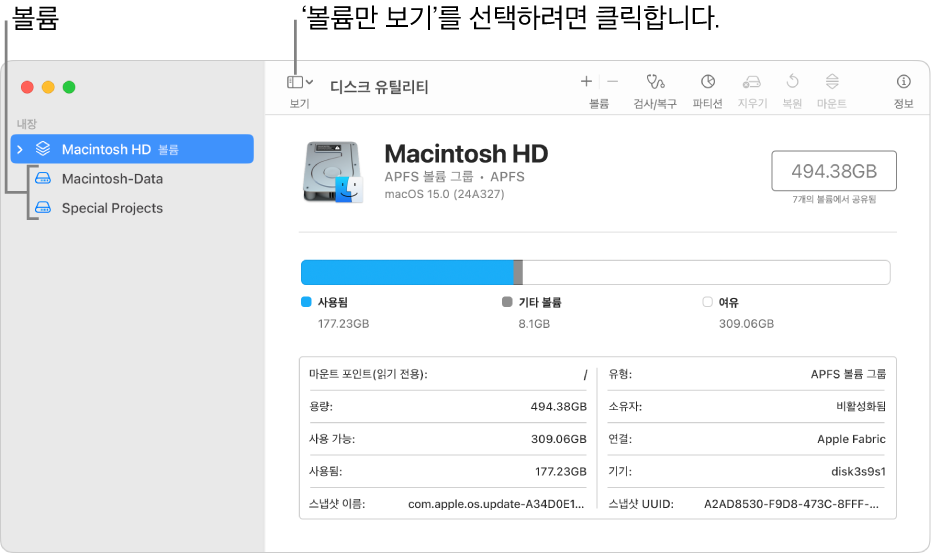This screenshot has width=931, height=556.
Task: Click the blue 사용됨 legend swatch
Action: click(x=306, y=302)
